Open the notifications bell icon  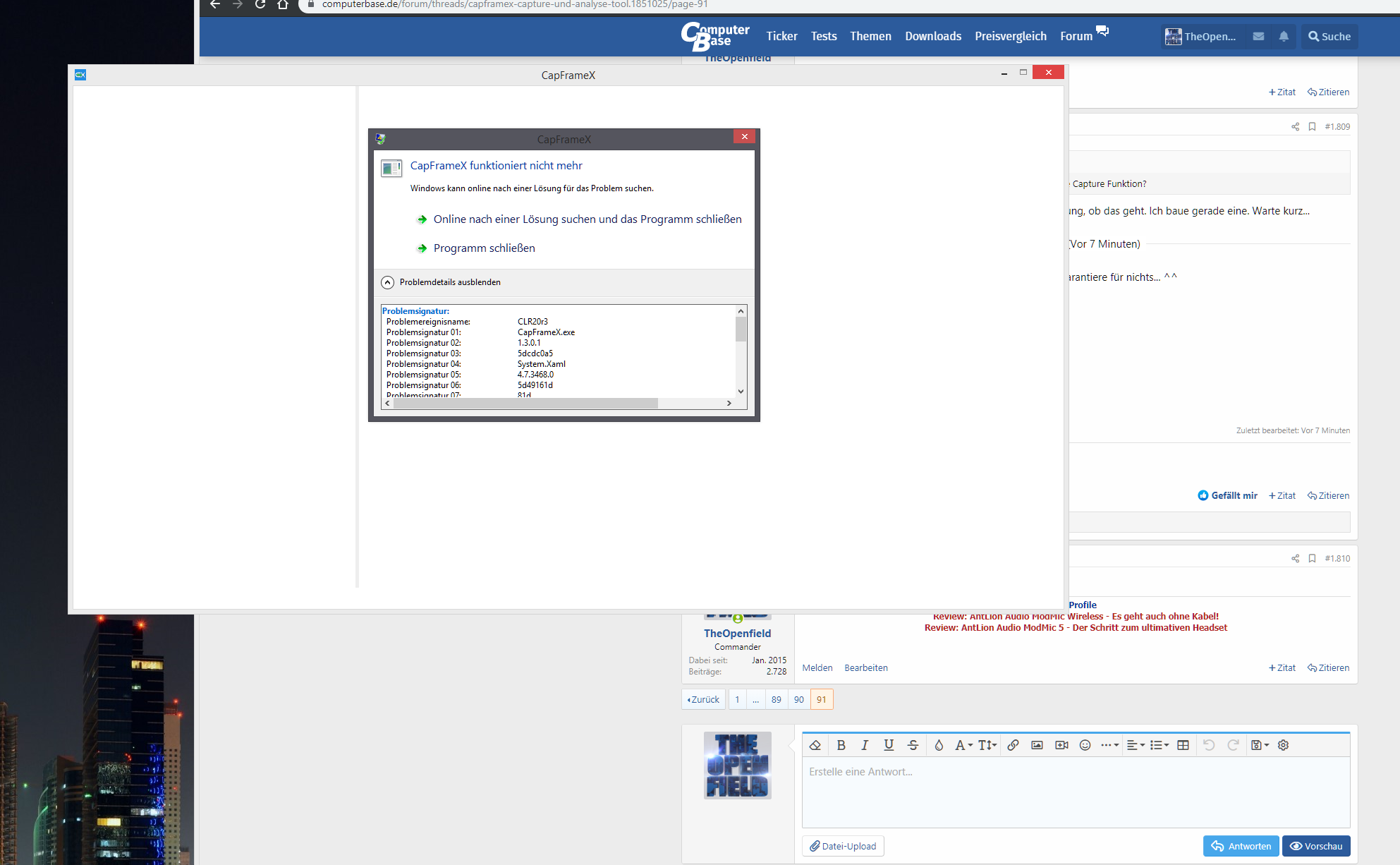1284,36
